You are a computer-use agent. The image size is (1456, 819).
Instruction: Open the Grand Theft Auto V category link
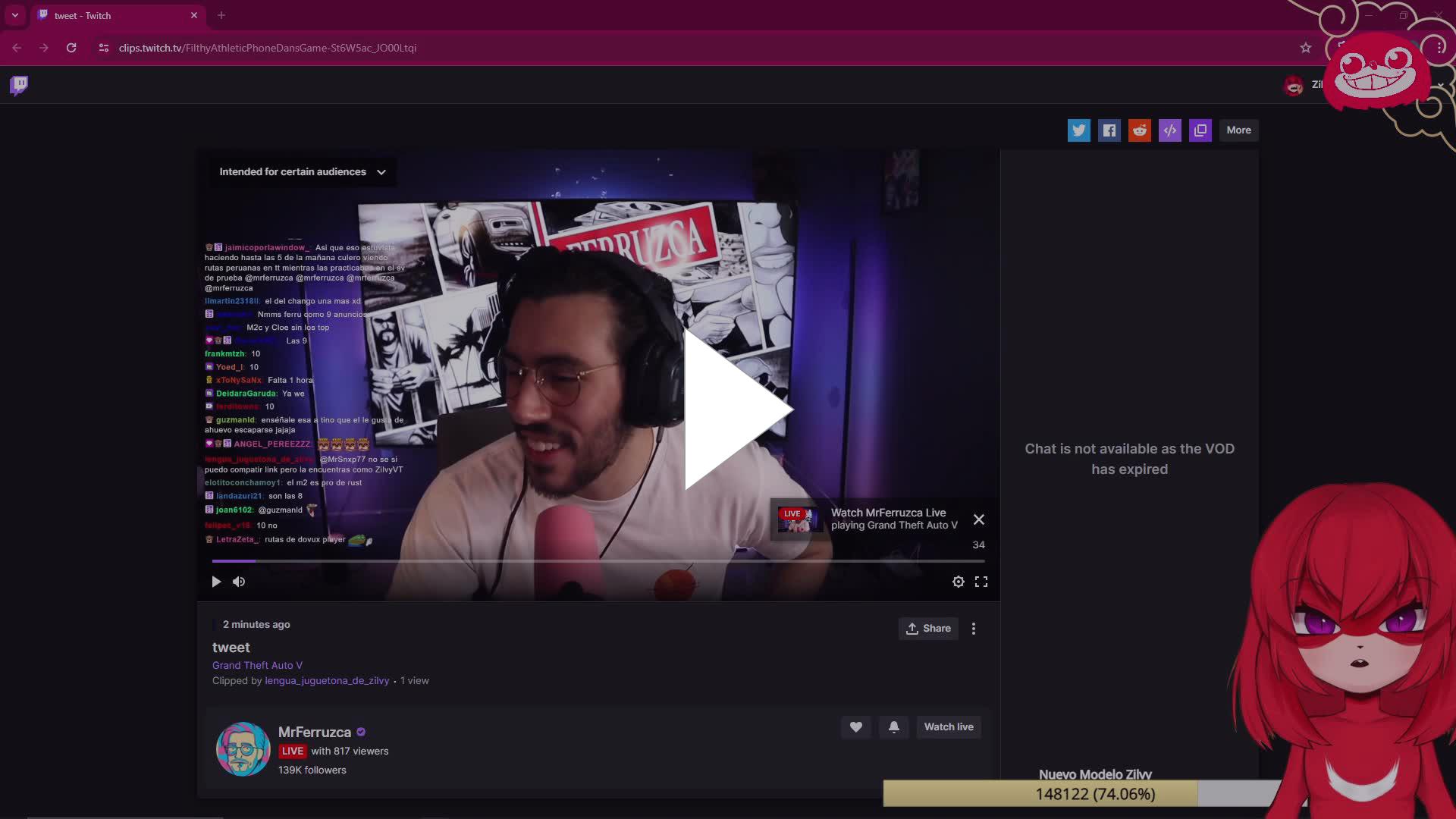[256, 665]
